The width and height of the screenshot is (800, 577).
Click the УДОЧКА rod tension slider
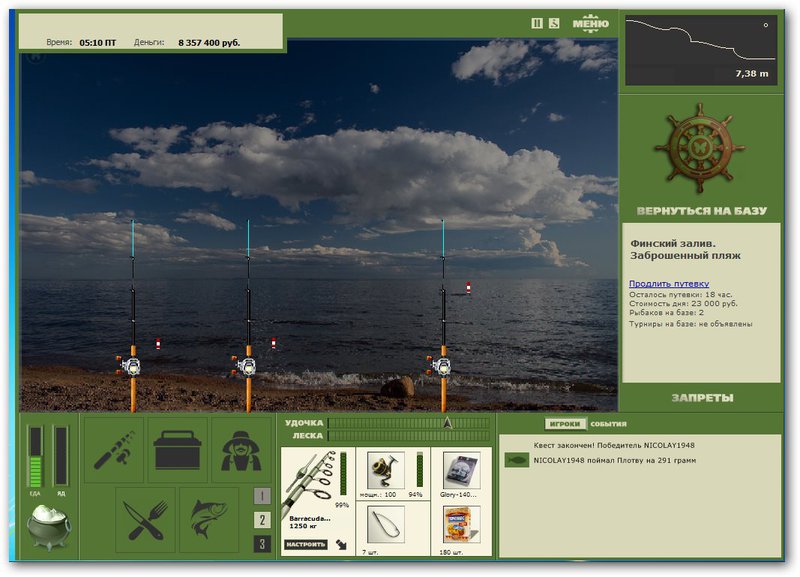[409, 423]
